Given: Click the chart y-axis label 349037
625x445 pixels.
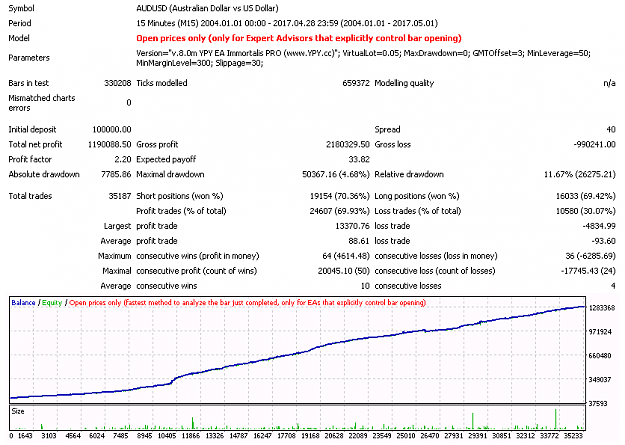Looking at the screenshot, I should [x=600, y=380].
